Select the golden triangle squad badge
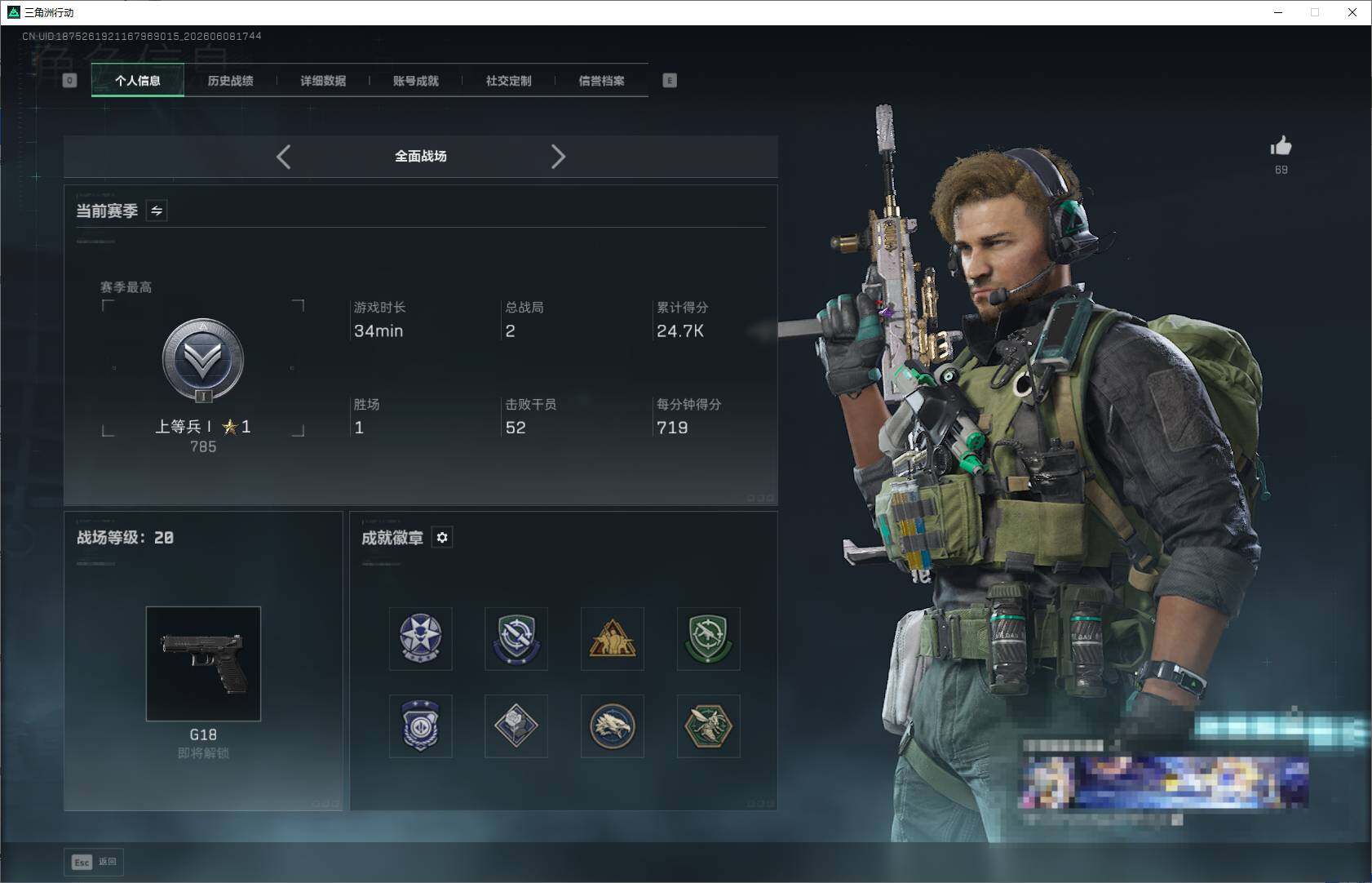 point(613,639)
